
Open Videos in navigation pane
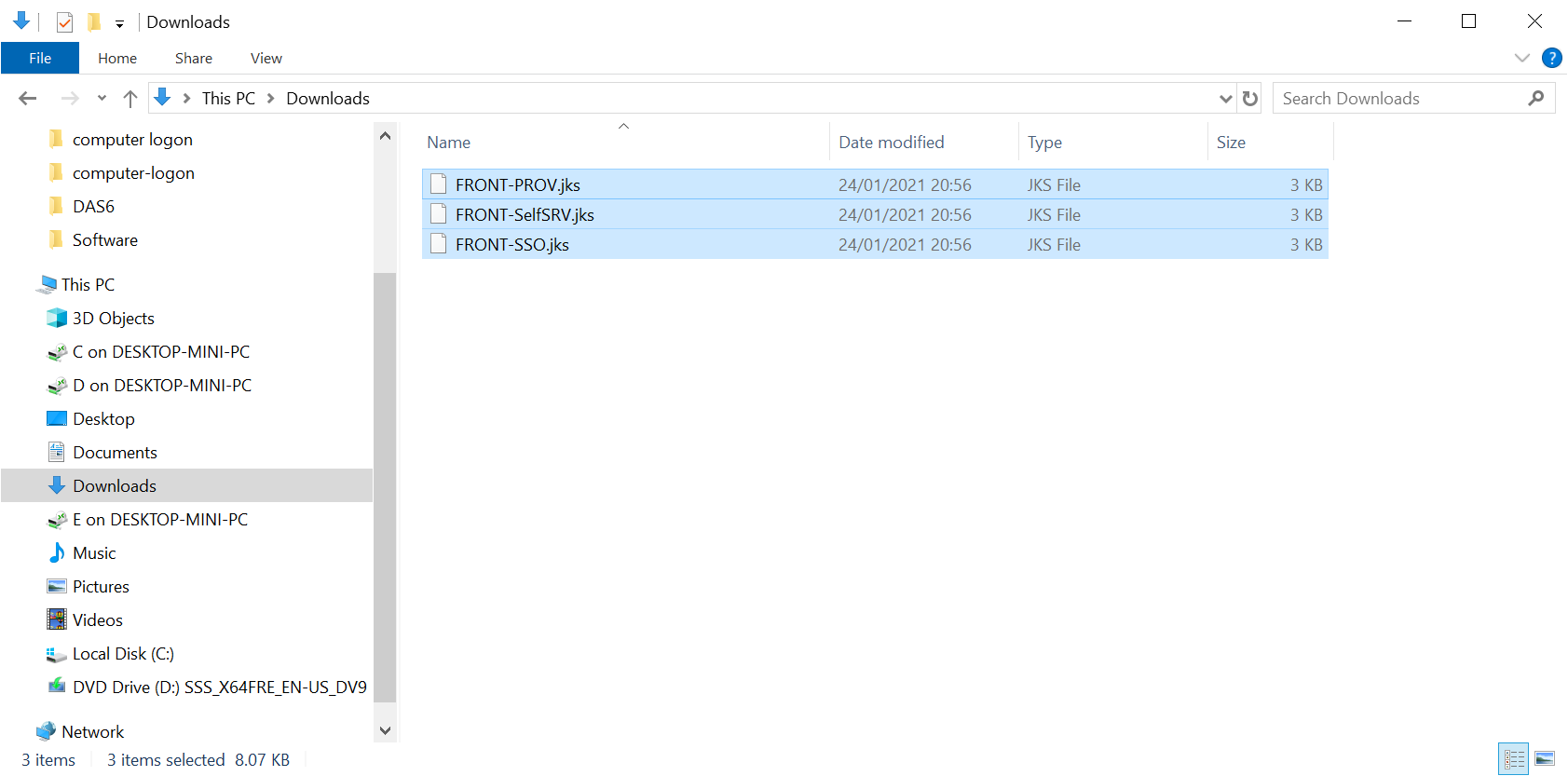pos(98,619)
